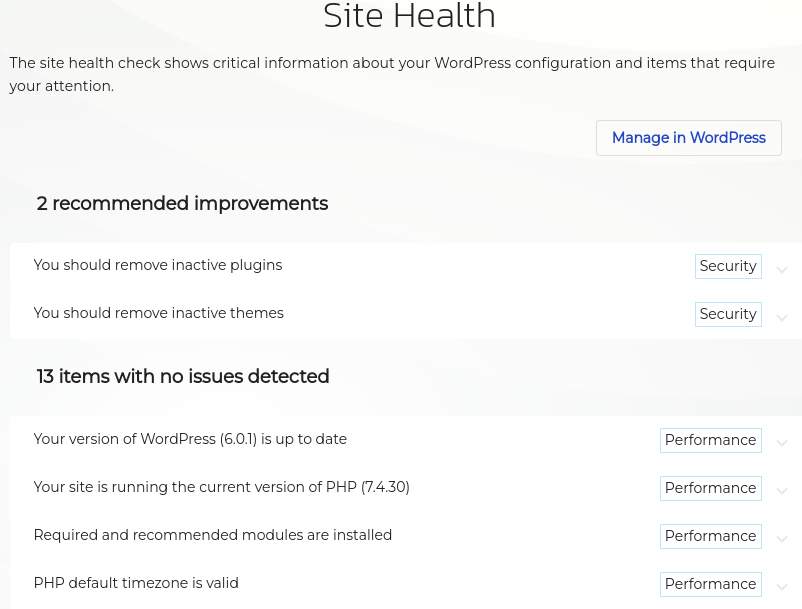Click Security badge on inactive plugins row
802x609 pixels.
click(x=728, y=266)
